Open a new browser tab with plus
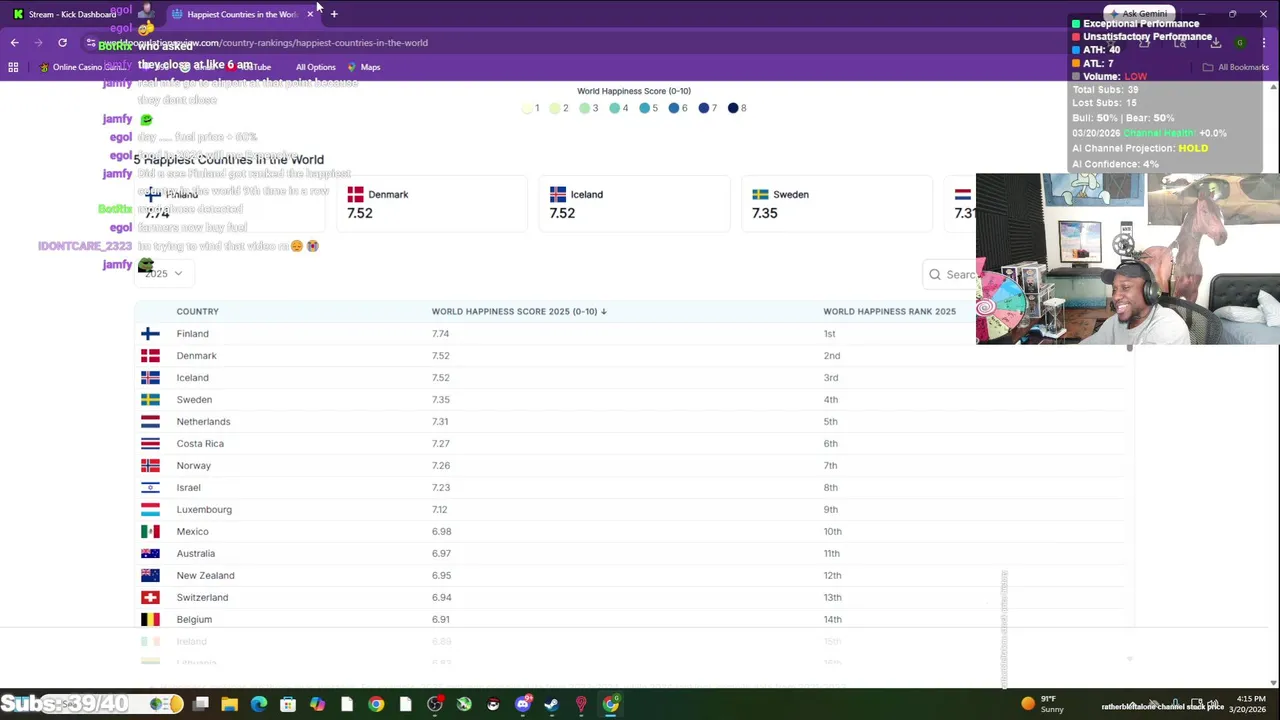This screenshot has height=720, width=1280. pos(334,14)
